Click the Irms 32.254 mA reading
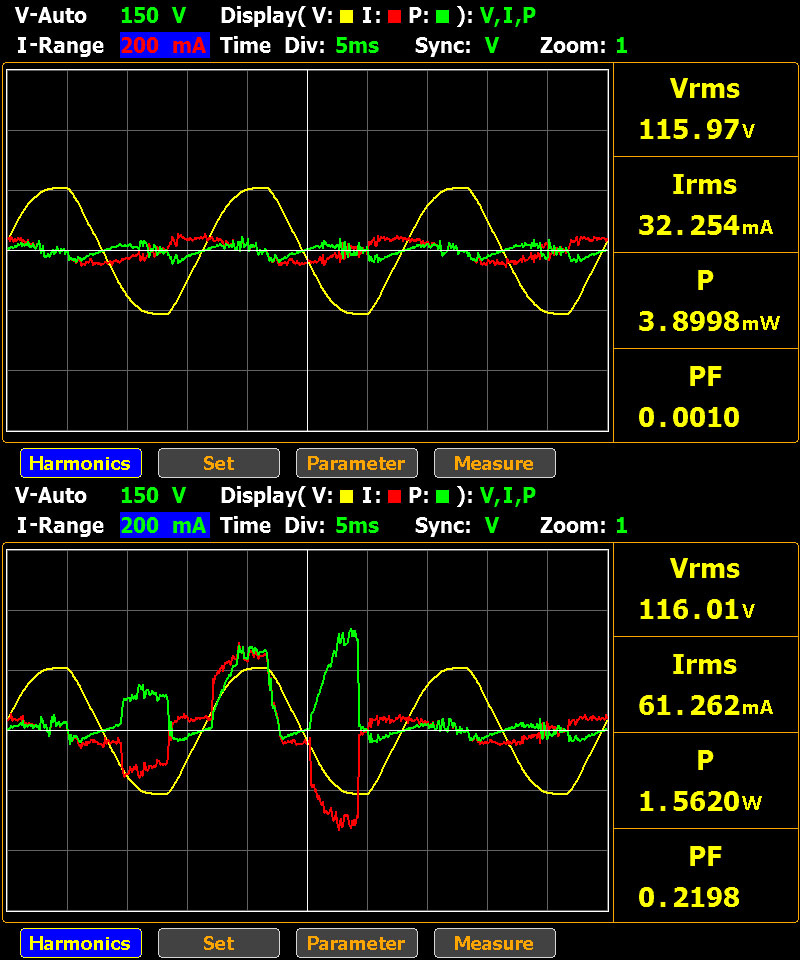The height and width of the screenshot is (960, 800). click(x=705, y=204)
